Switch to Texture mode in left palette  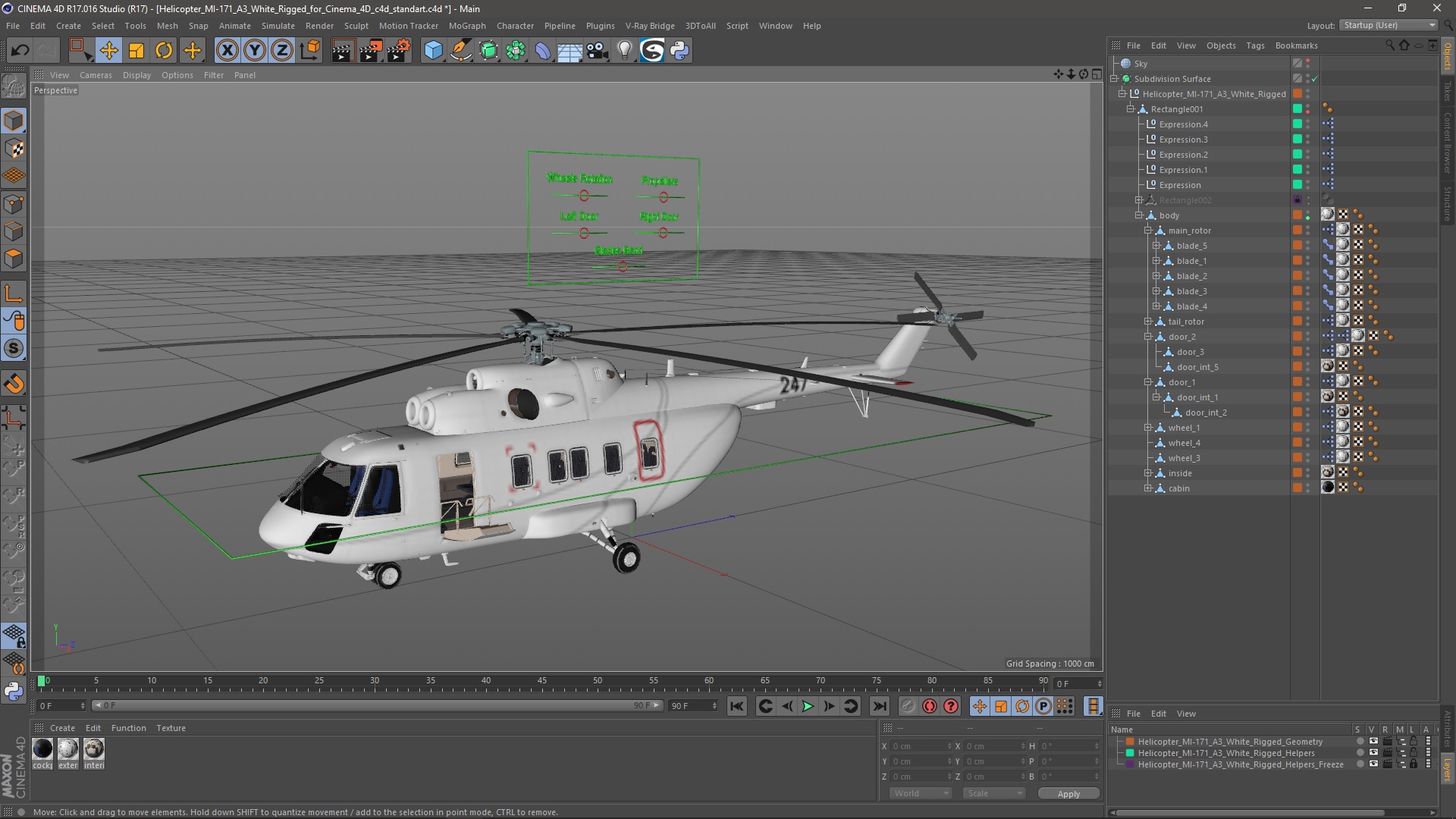click(x=14, y=149)
